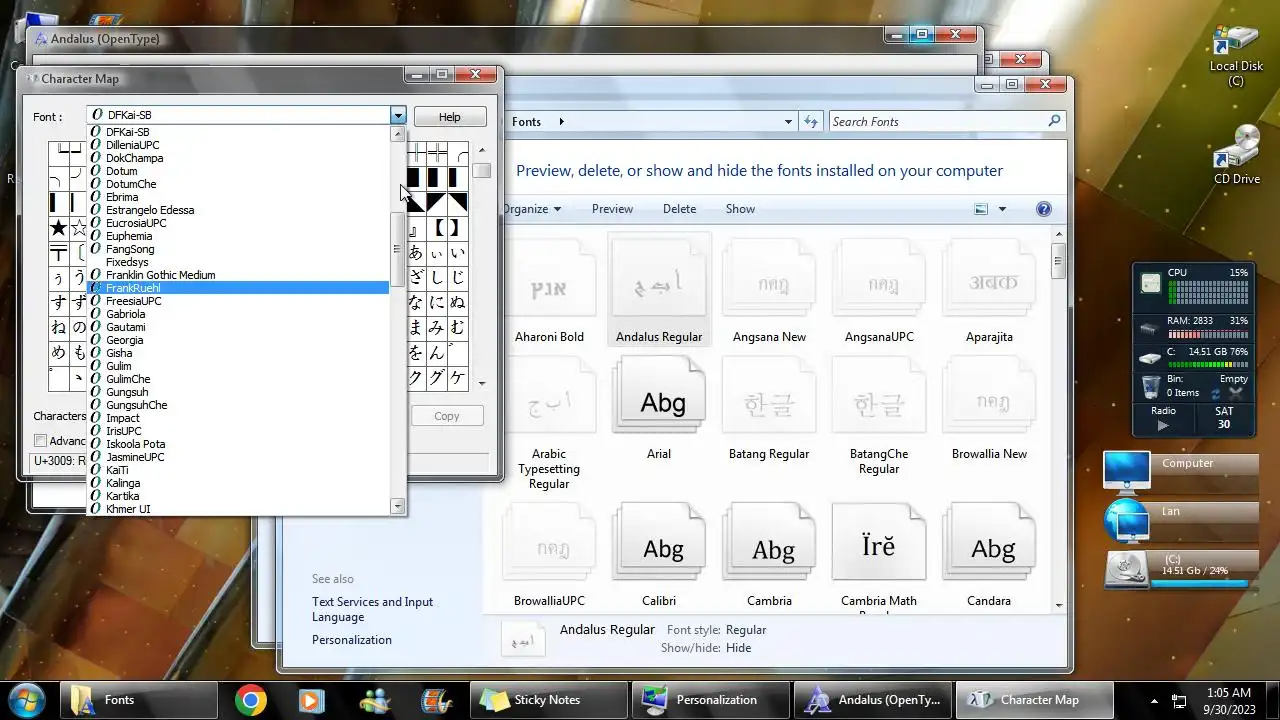Choose Estrangelo Edessa in the font list
This screenshot has height=720, width=1280.
click(238, 210)
